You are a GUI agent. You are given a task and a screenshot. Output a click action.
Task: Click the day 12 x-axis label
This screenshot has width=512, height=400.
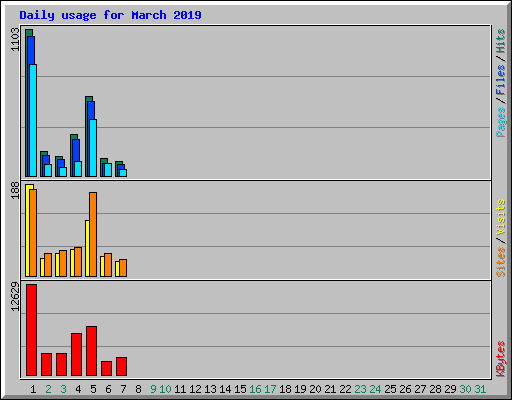[x=195, y=389]
